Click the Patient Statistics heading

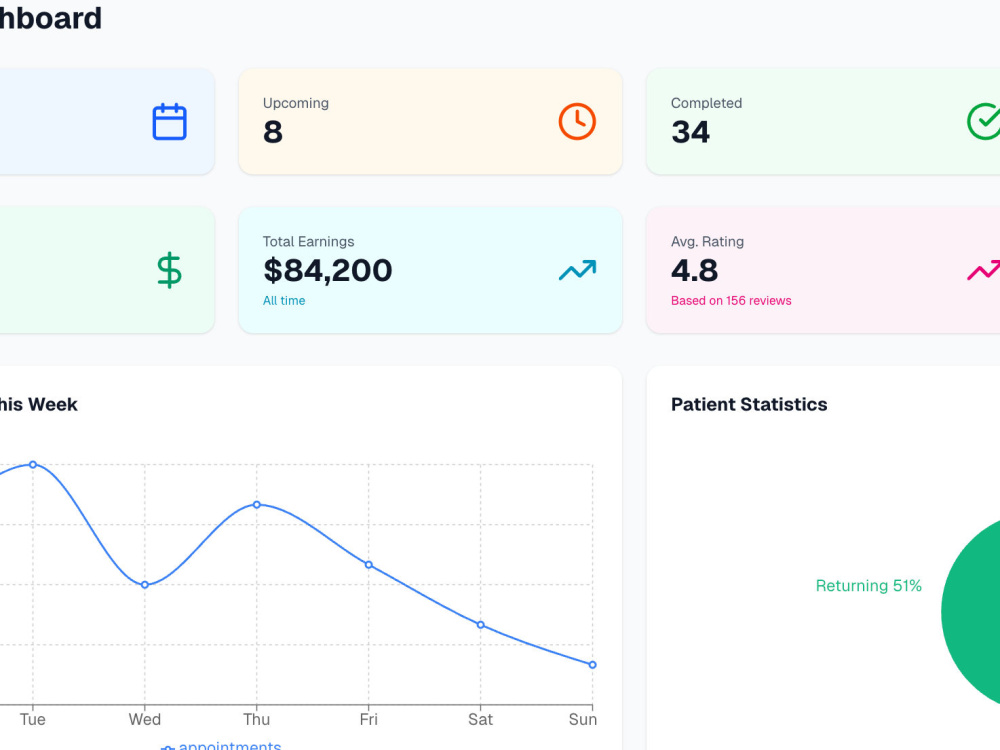(x=749, y=404)
